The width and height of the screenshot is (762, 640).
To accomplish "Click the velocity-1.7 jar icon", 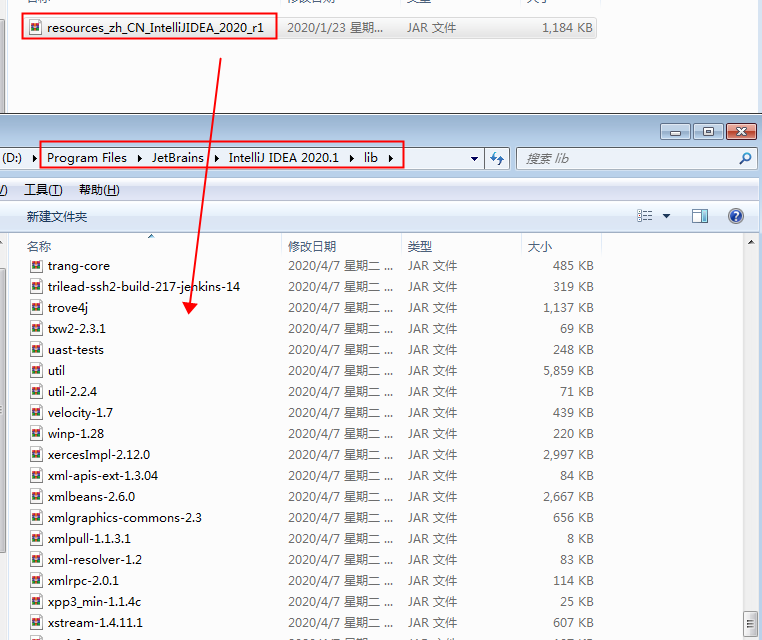I will pyautogui.click(x=36, y=413).
